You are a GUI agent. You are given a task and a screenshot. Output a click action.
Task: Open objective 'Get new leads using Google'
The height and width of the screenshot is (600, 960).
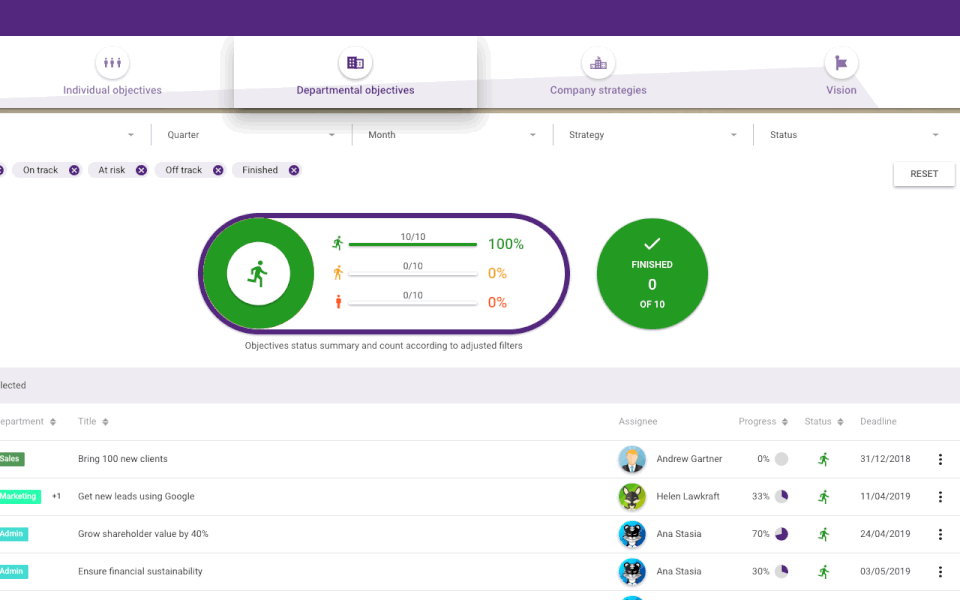pos(136,497)
